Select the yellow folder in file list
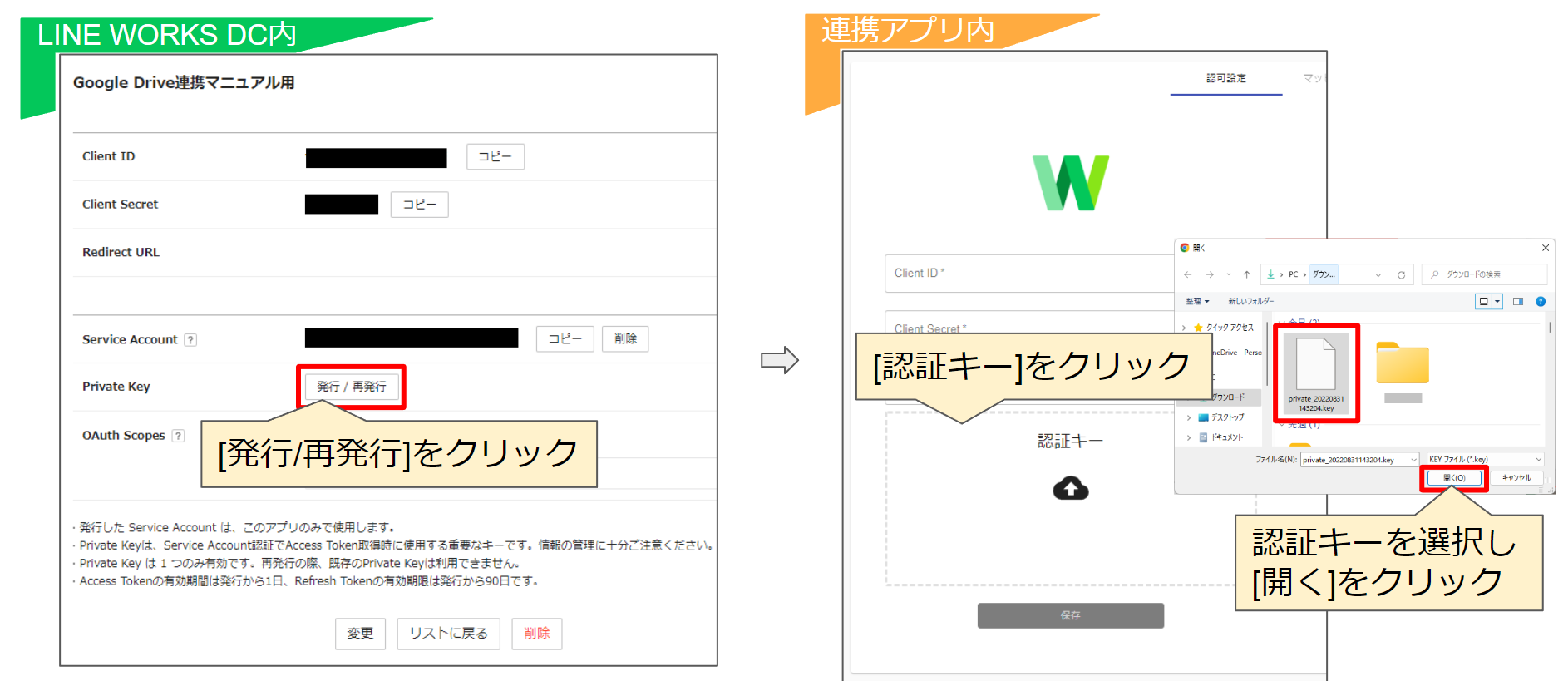The height and width of the screenshot is (681, 1568). pyautogui.click(x=1403, y=363)
